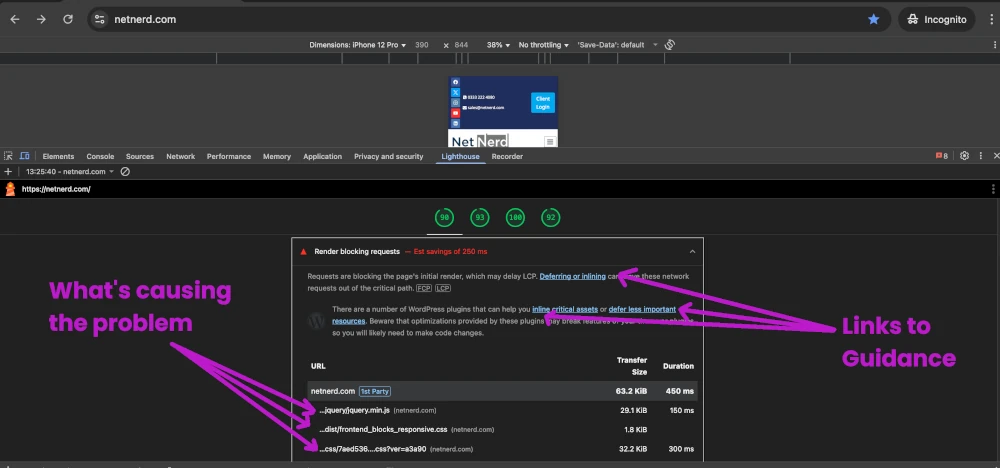
Task: Switch to the Network tab
Action: click(x=180, y=157)
